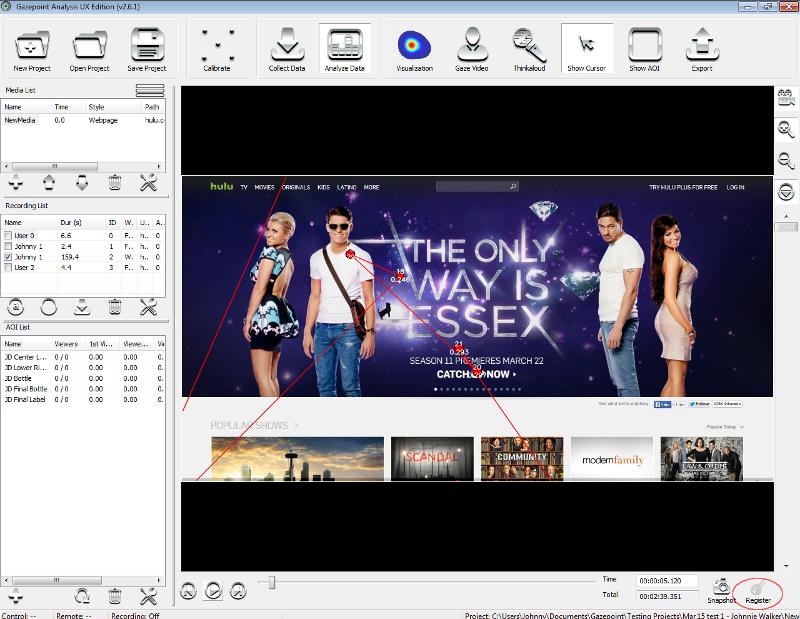
Task: Click the Style column header in Media List
Action: pyautogui.click(x=113, y=107)
